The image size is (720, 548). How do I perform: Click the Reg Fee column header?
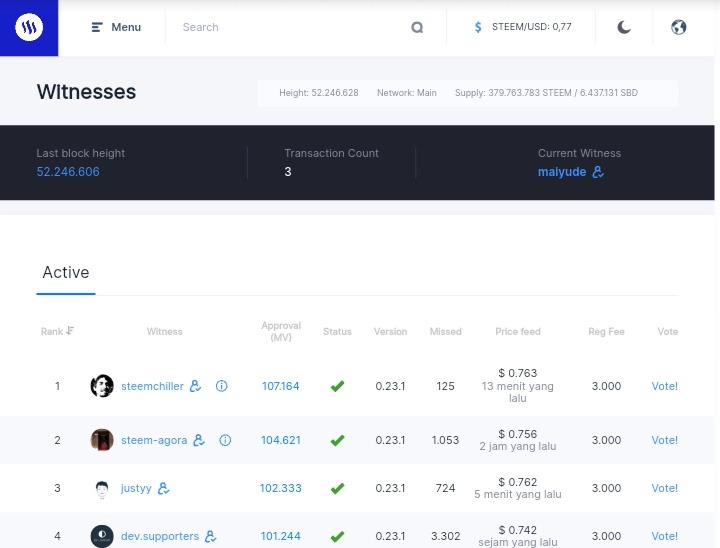606,332
